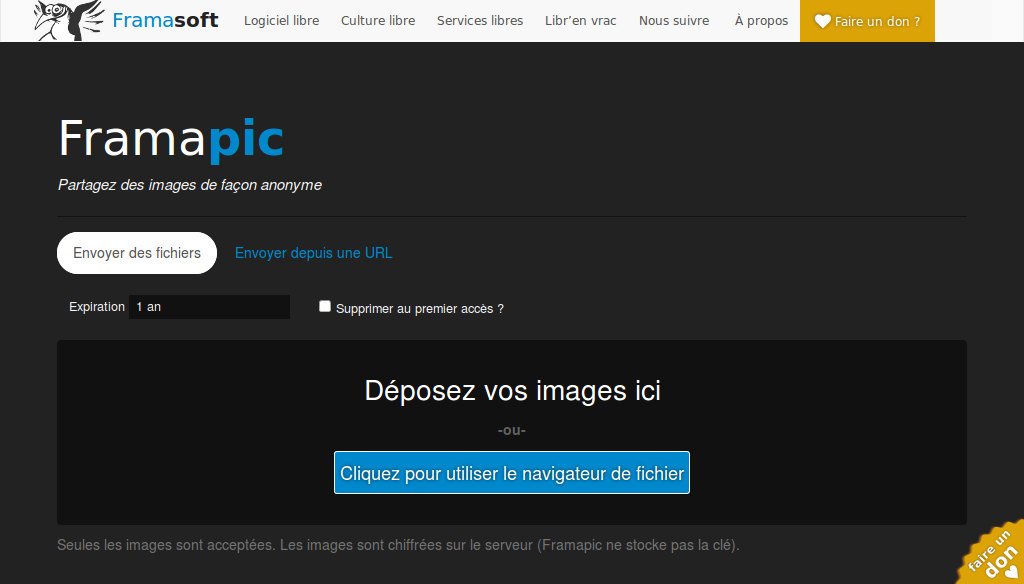Click the heart icon in the donate button

[823, 22]
